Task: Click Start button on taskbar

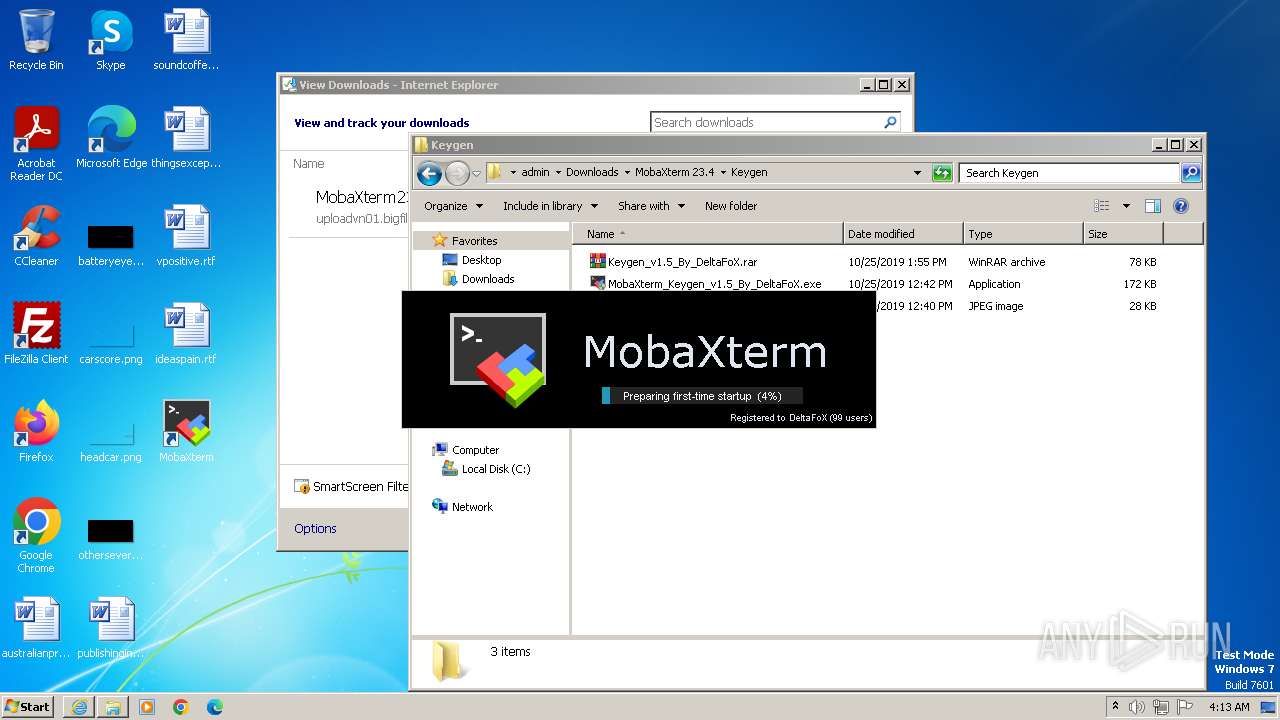Action: pos(28,706)
